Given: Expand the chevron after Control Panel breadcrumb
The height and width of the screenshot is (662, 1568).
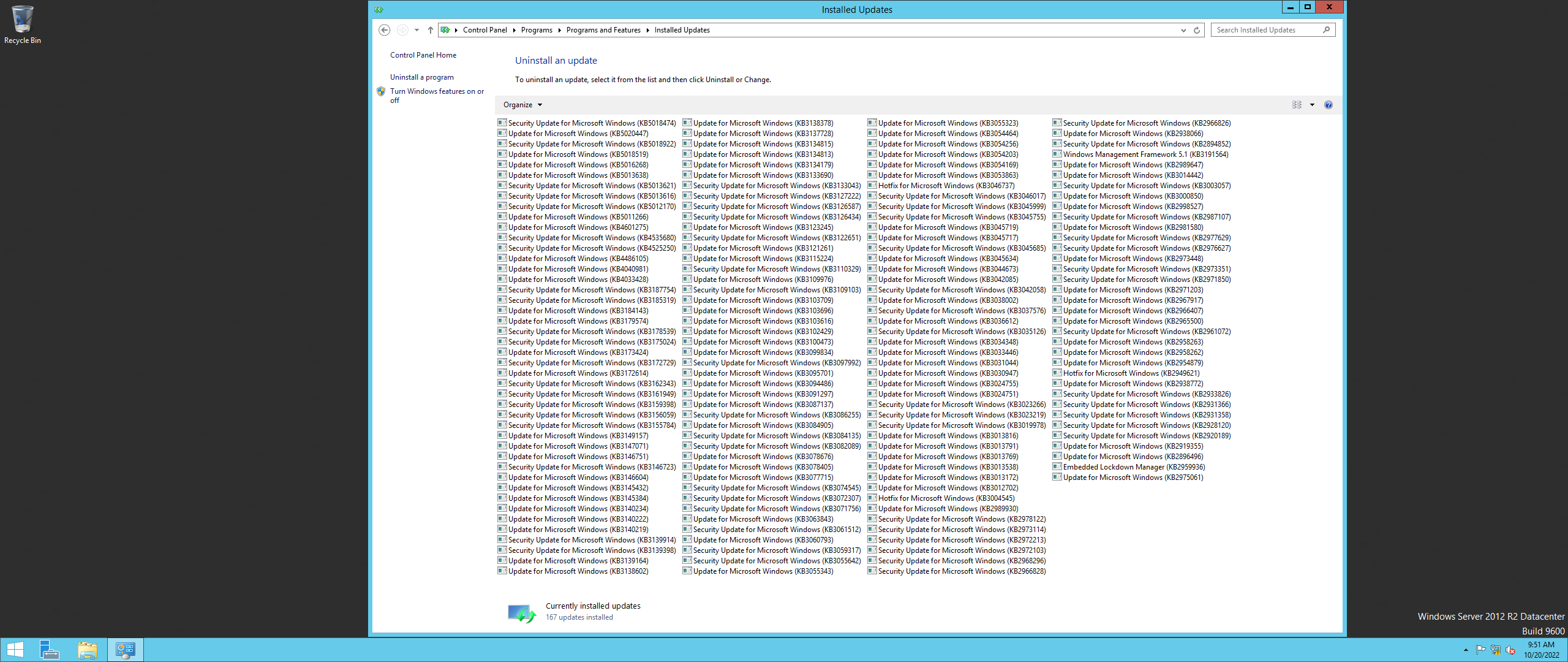Looking at the screenshot, I should (x=514, y=30).
